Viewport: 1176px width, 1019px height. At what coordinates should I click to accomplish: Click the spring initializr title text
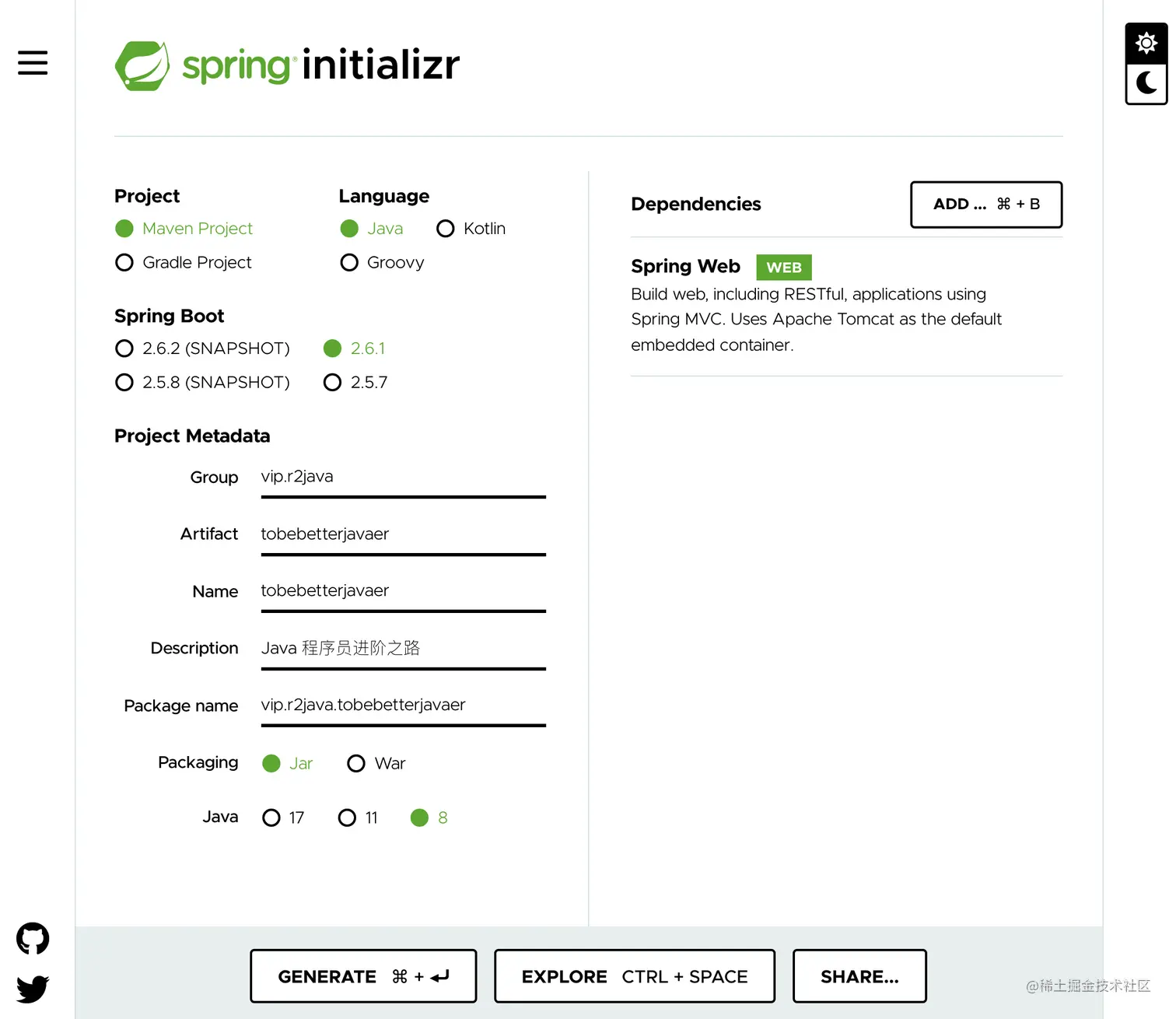[x=320, y=65]
